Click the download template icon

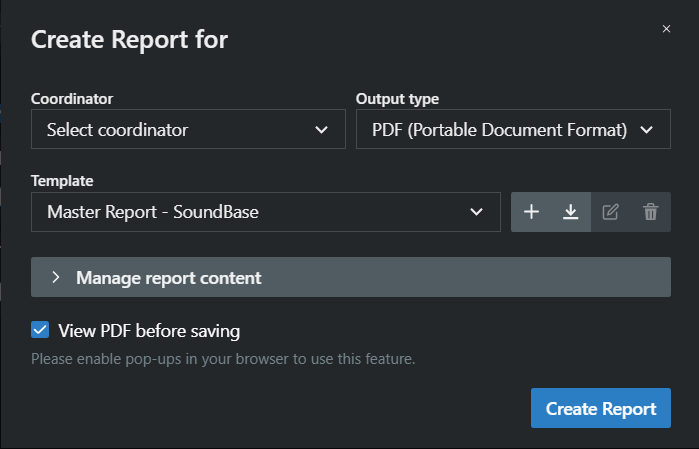[571, 212]
